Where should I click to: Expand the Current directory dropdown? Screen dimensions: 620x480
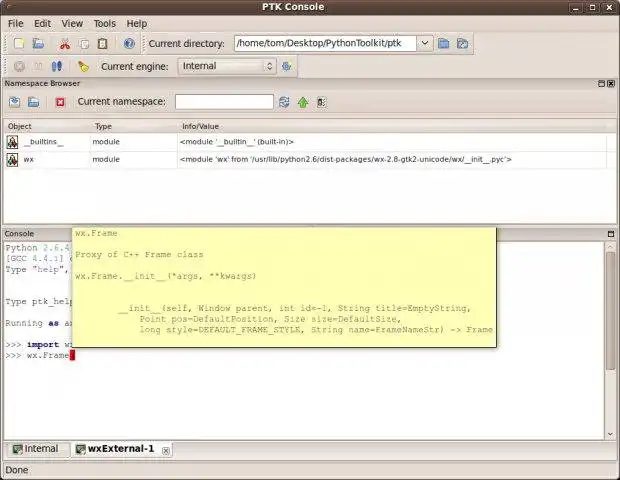(x=425, y=43)
